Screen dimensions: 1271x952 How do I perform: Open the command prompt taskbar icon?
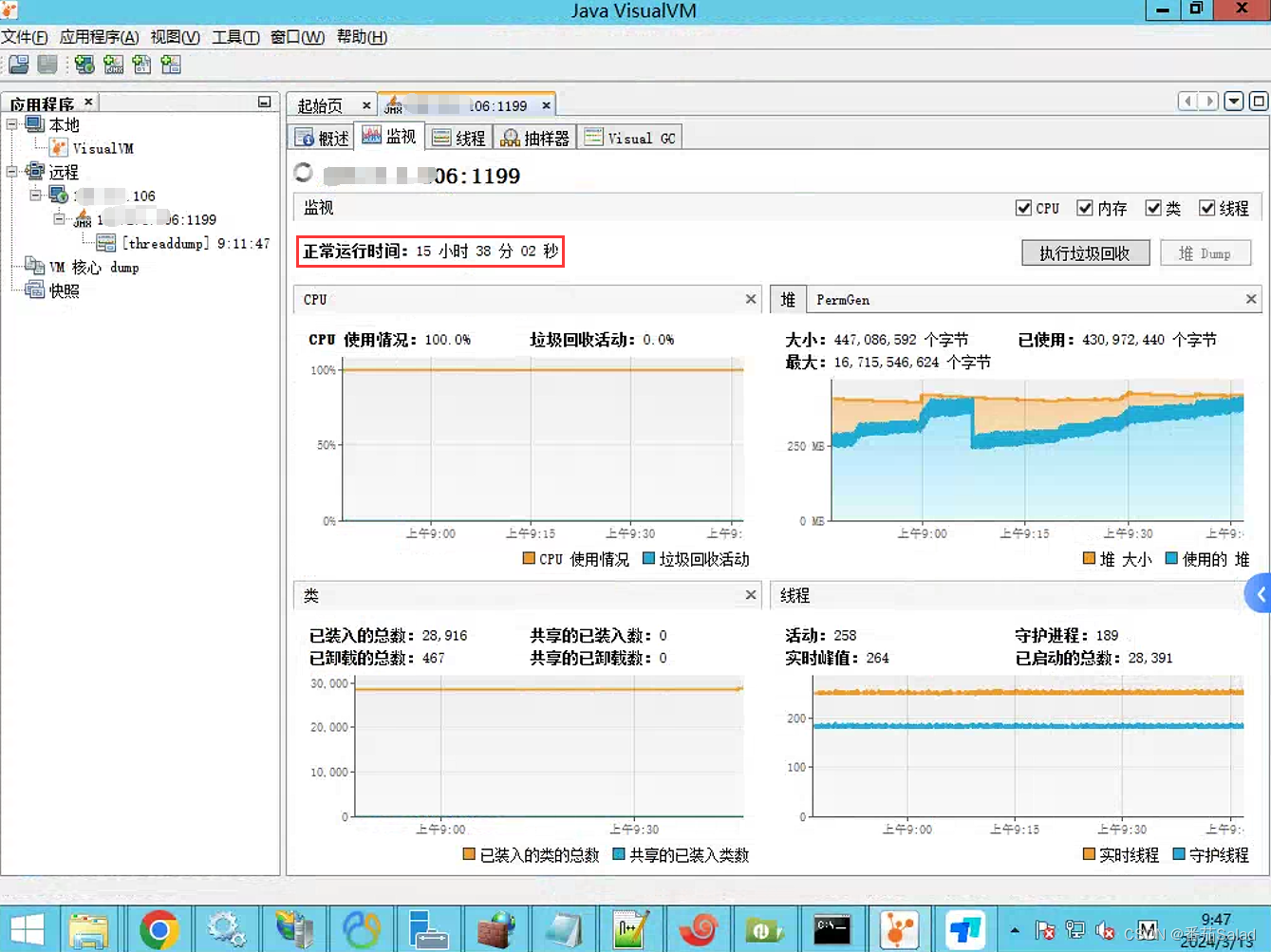pos(832,930)
